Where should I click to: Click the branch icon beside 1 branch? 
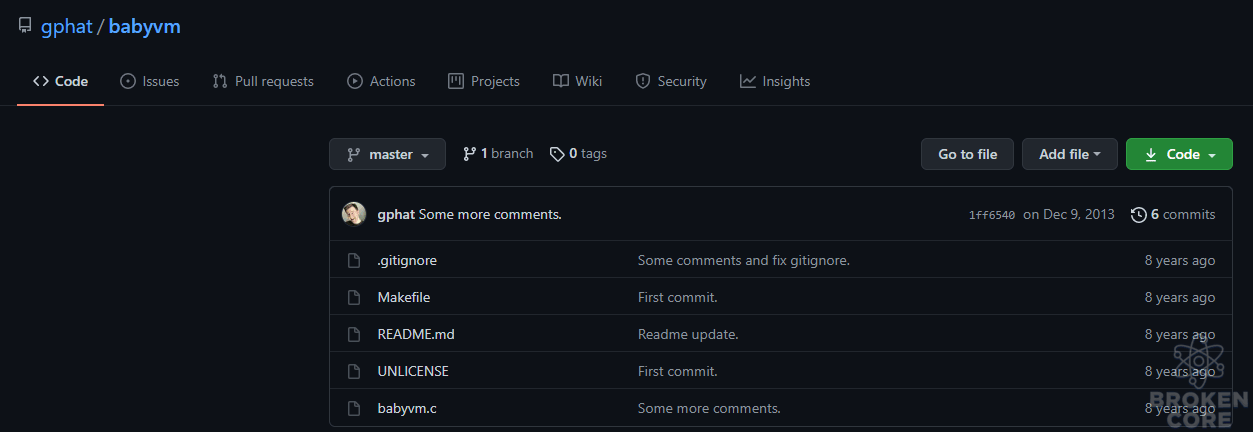pos(469,154)
